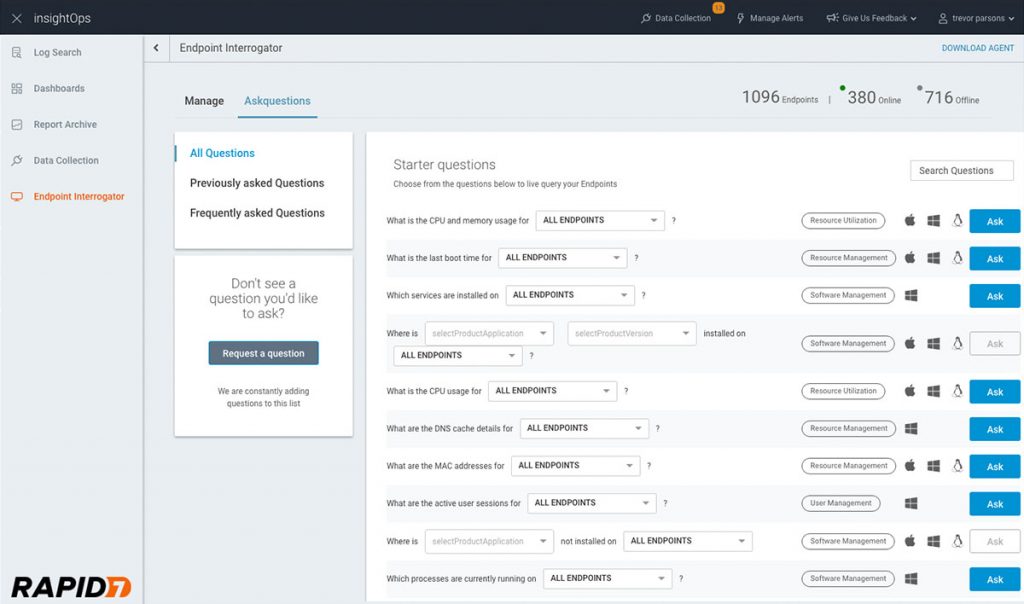
Task: Open Log Search in the sidebar
Action: coord(57,52)
